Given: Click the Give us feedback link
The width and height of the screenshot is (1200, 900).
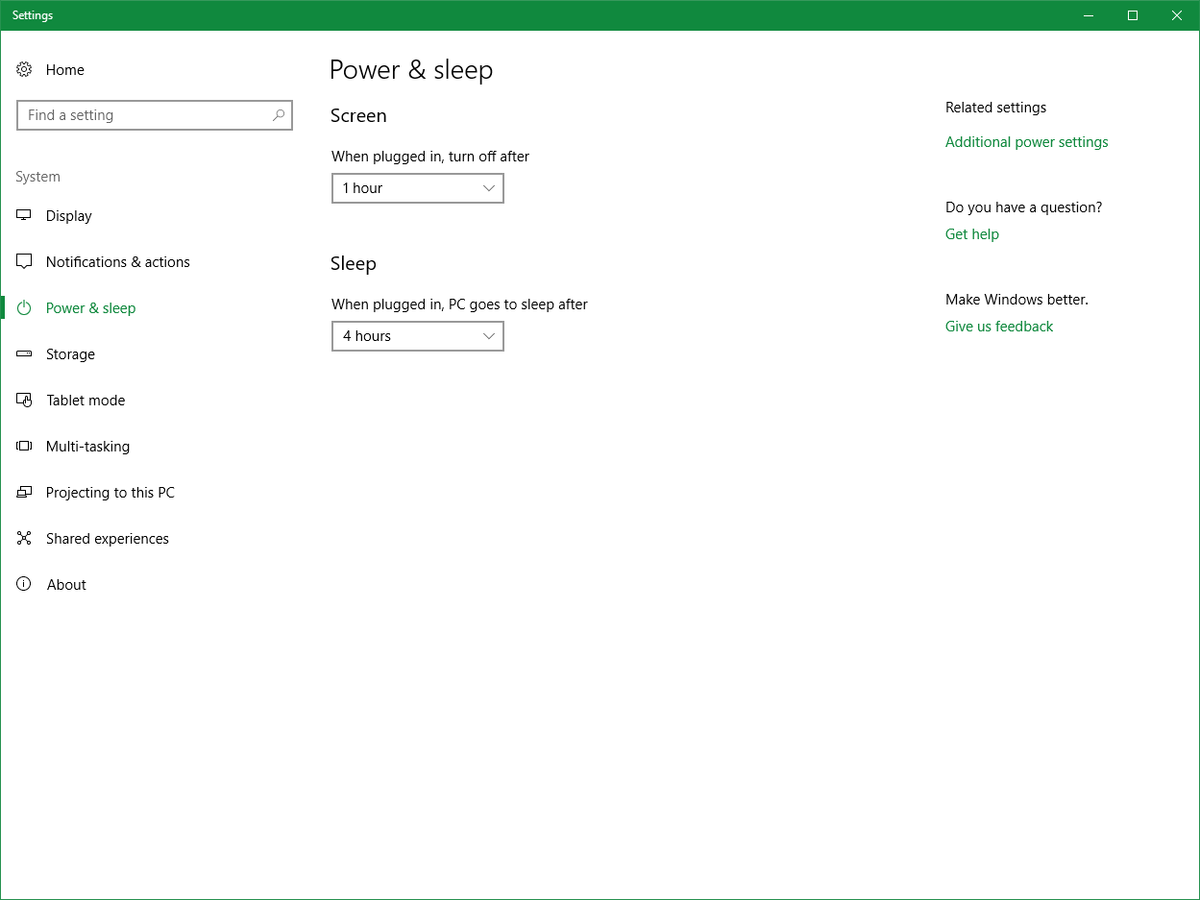Looking at the screenshot, I should (998, 325).
